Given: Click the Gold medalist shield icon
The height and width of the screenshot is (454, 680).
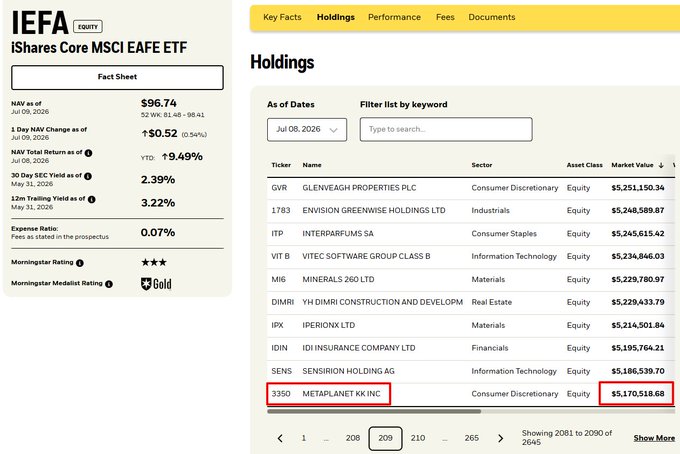Looking at the screenshot, I should (x=146, y=284).
